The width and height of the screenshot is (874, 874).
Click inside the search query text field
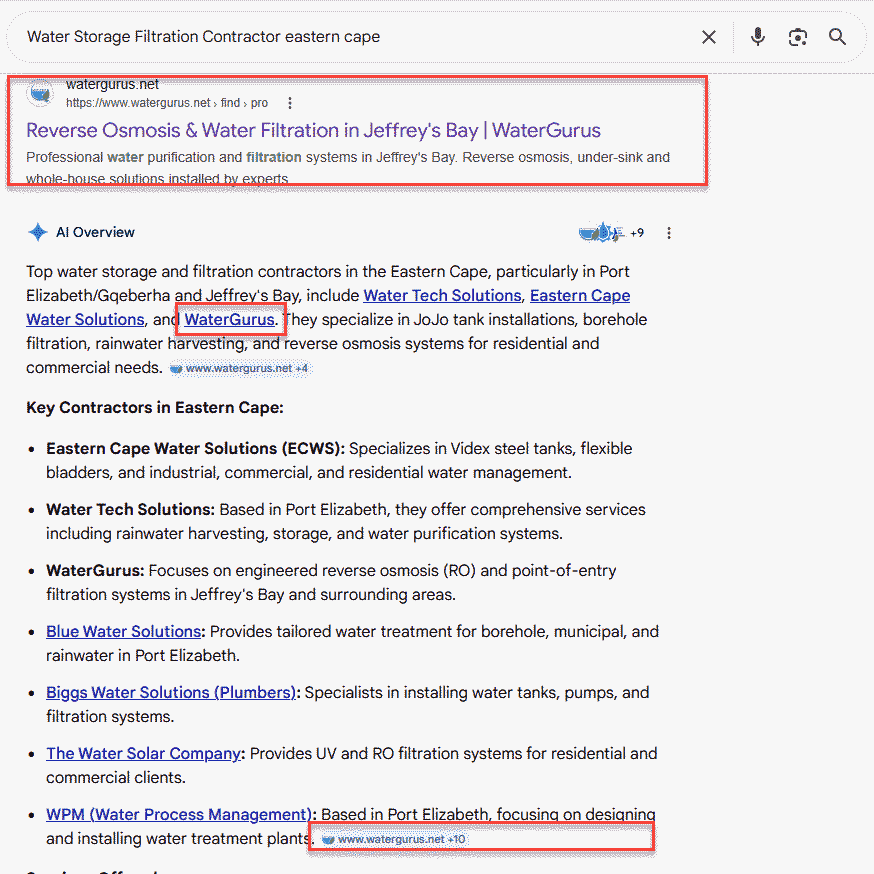[350, 37]
